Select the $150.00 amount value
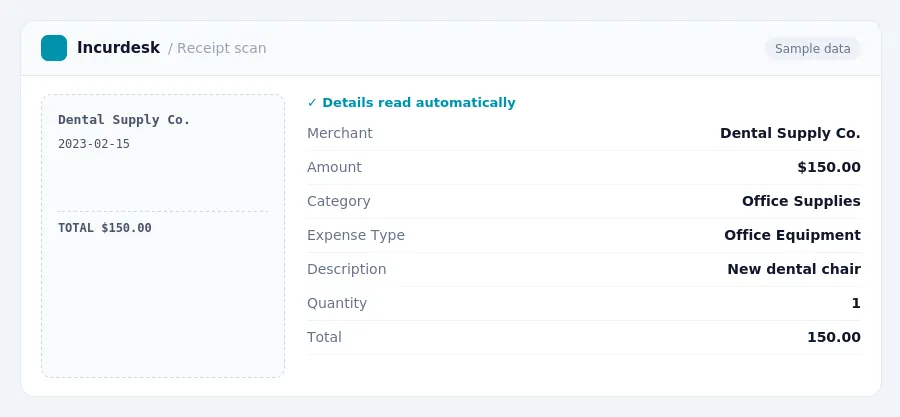900x417 pixels. (x=829, y=167)
